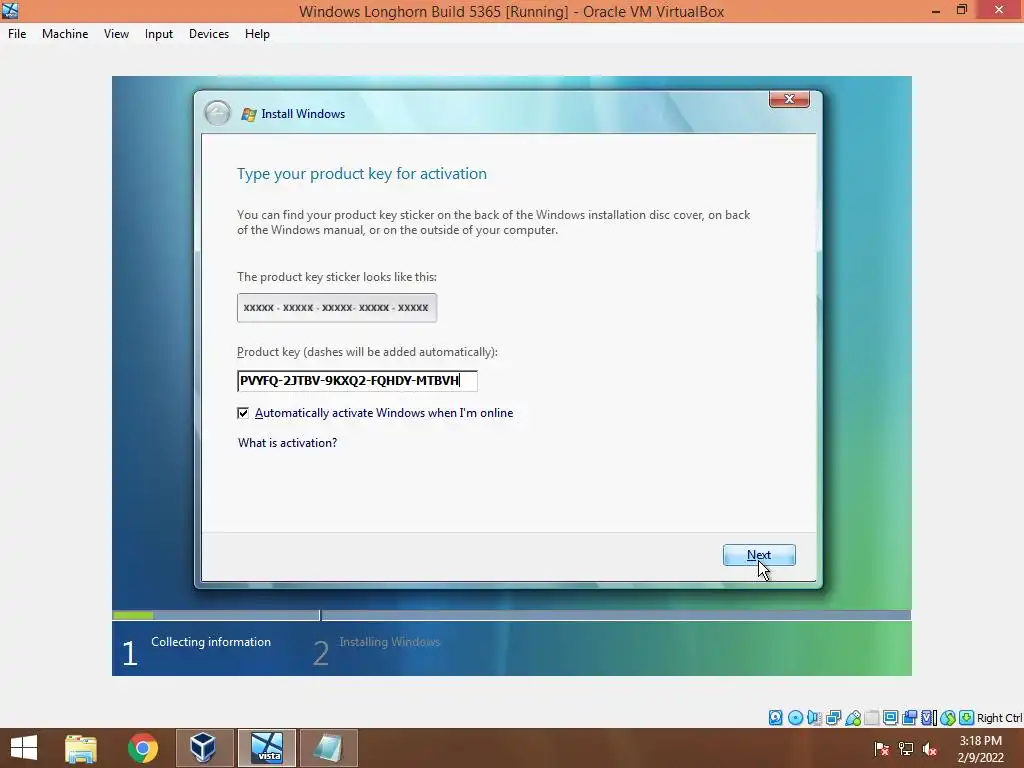The height and width of the screenshot is (768, 1024).
Task: Click the muted volume tray icon
Action: (930, 748)
